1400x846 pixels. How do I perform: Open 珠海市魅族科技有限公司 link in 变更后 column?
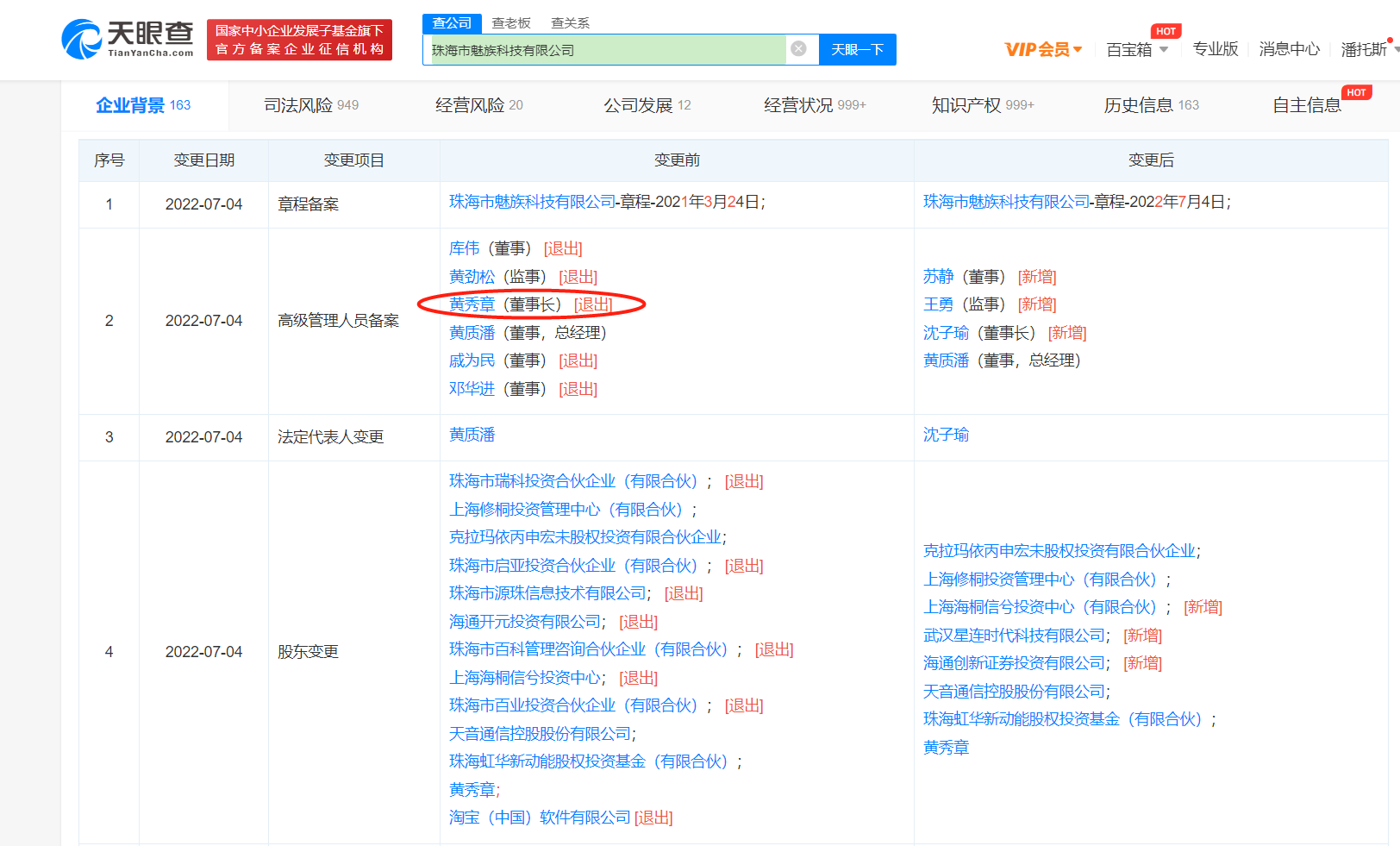(x=1006, y=202)
